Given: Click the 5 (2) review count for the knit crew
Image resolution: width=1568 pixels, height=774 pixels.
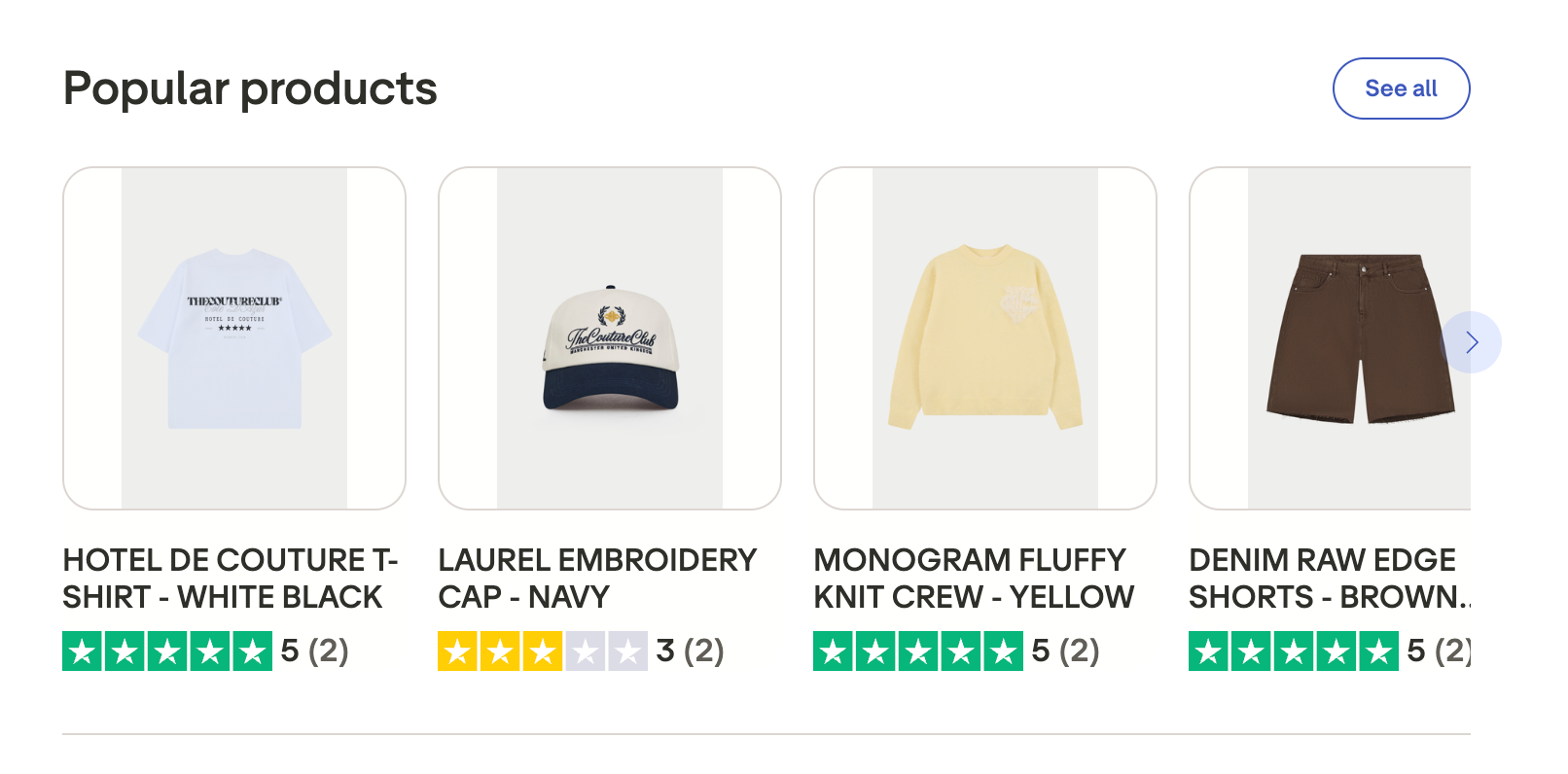Looking at the screenshot, I should pyautogui.click(x=1065, y=651).
